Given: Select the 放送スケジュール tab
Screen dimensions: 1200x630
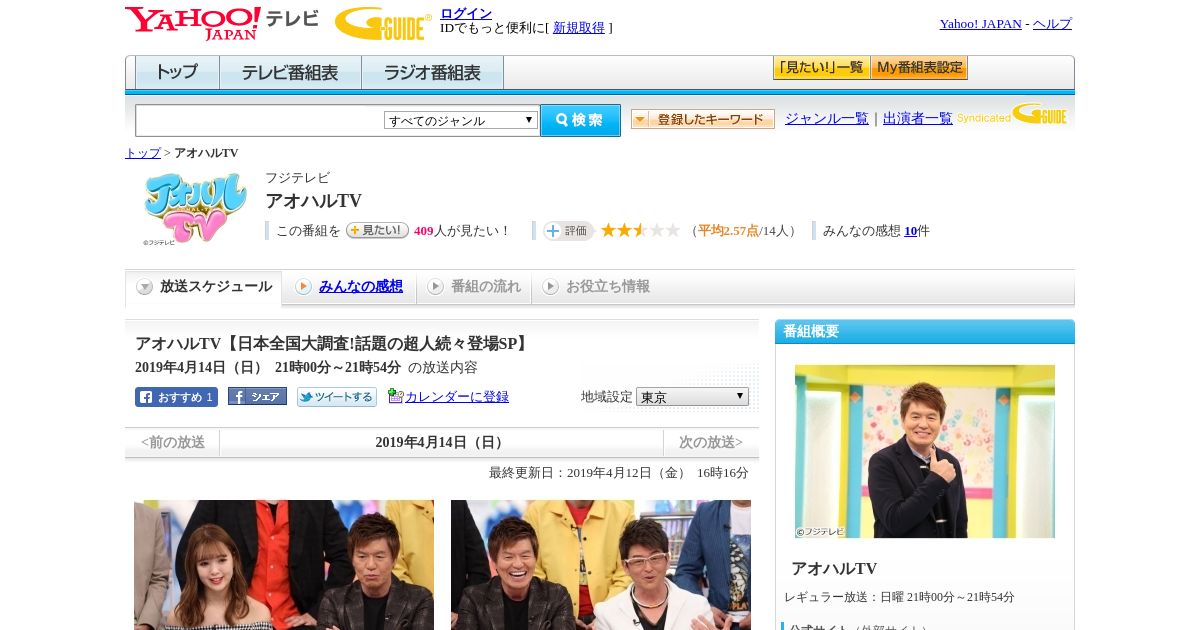Looking at the screenshot, I should 203,287.
